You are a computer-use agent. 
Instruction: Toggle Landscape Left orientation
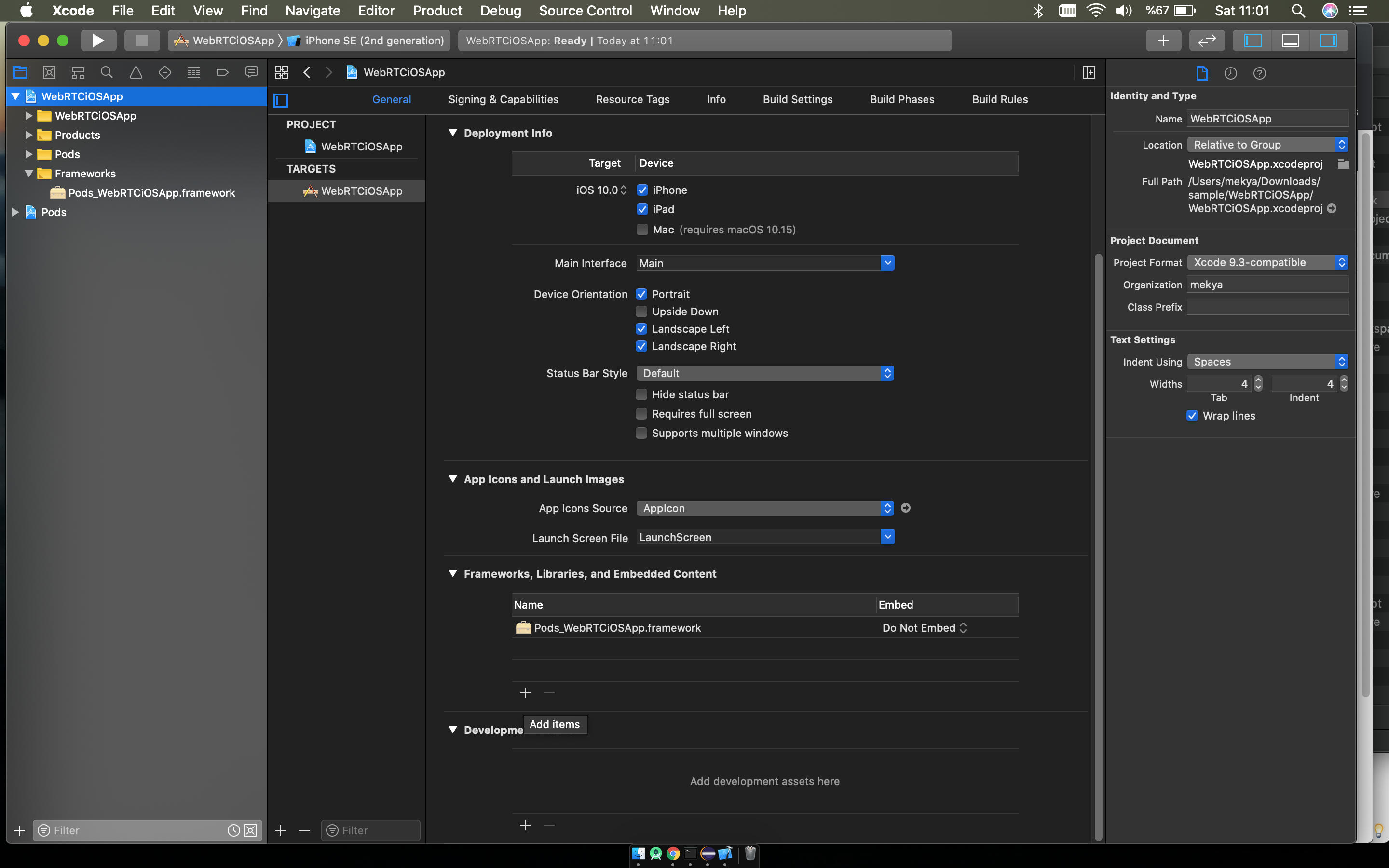coord(642,329)
